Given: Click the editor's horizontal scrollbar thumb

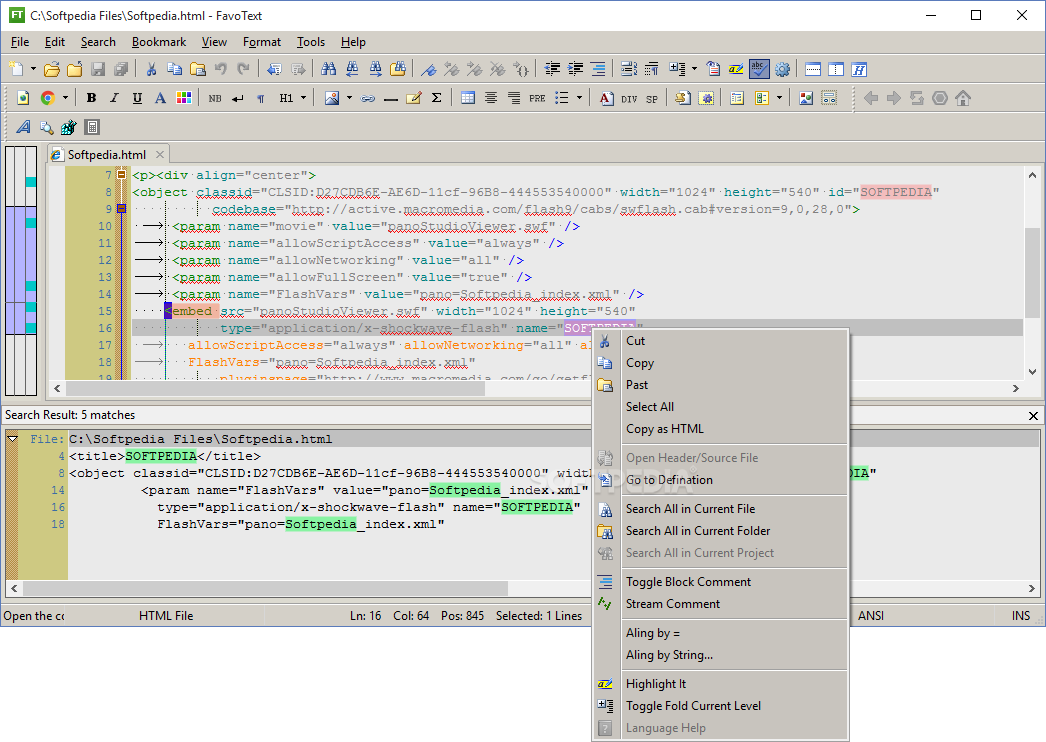Looking at the screenshot, I should click(x=275, y=388).
